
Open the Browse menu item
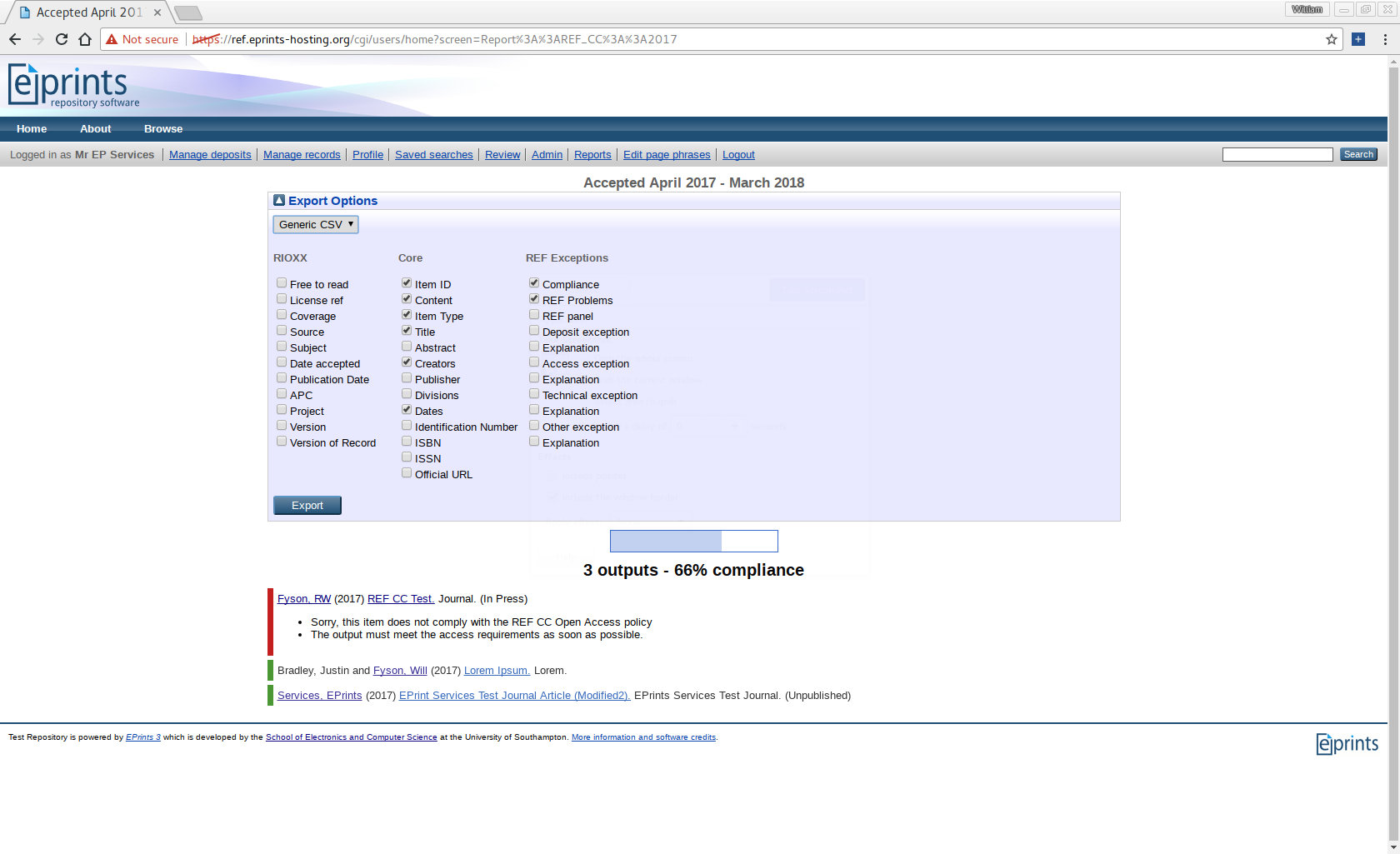tap(163, 129)
